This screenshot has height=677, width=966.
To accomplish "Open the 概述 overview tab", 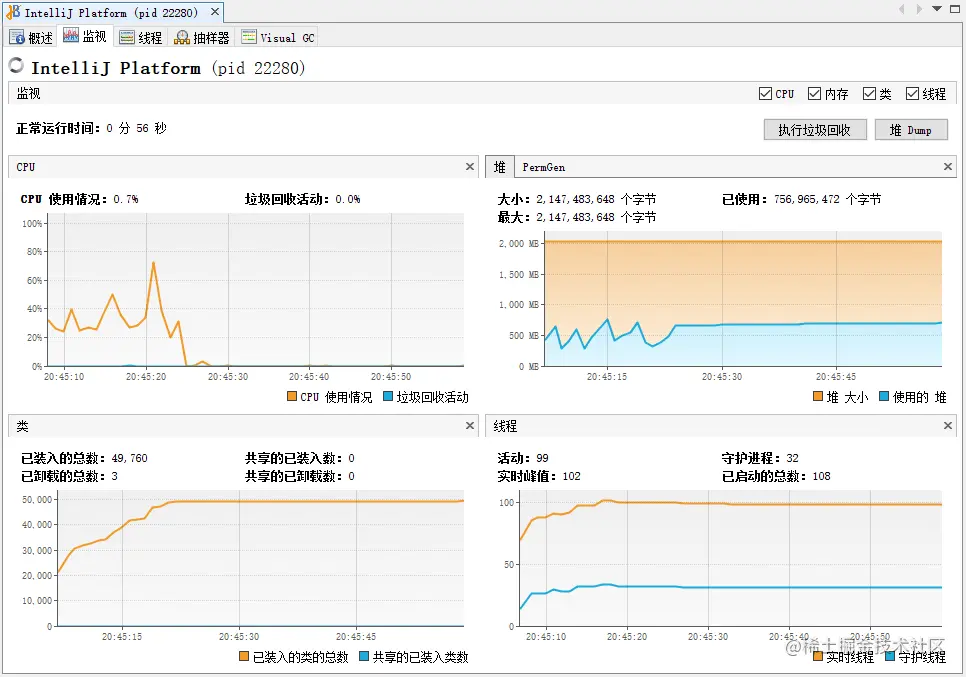I will [31, 38].
